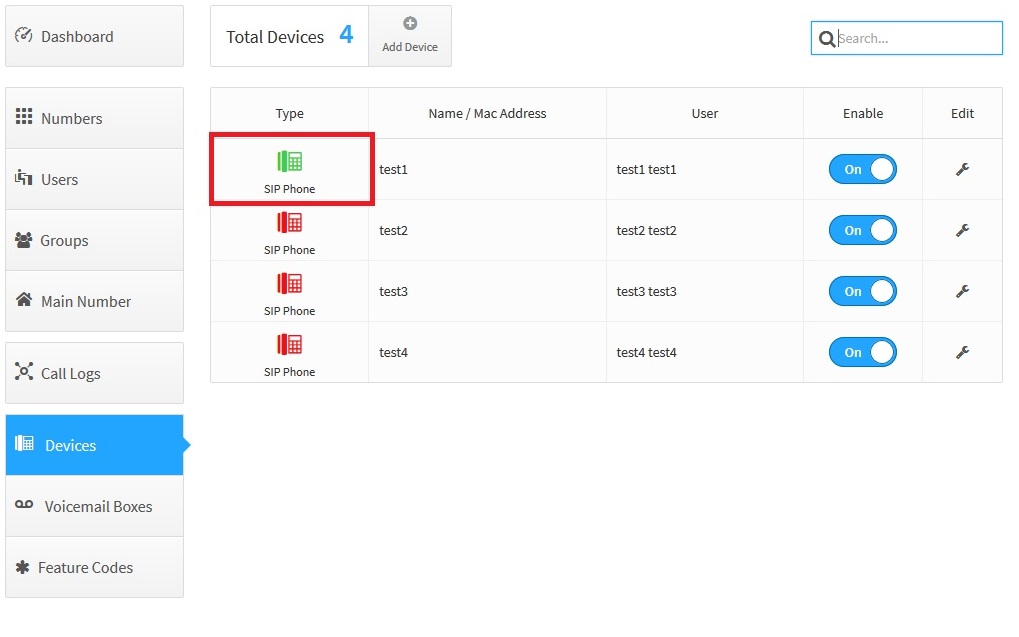This screenshot has height=637, width=1019.
Task: Go to the Dashboard page
Action: pyautogui.click(x=94, y=37)
